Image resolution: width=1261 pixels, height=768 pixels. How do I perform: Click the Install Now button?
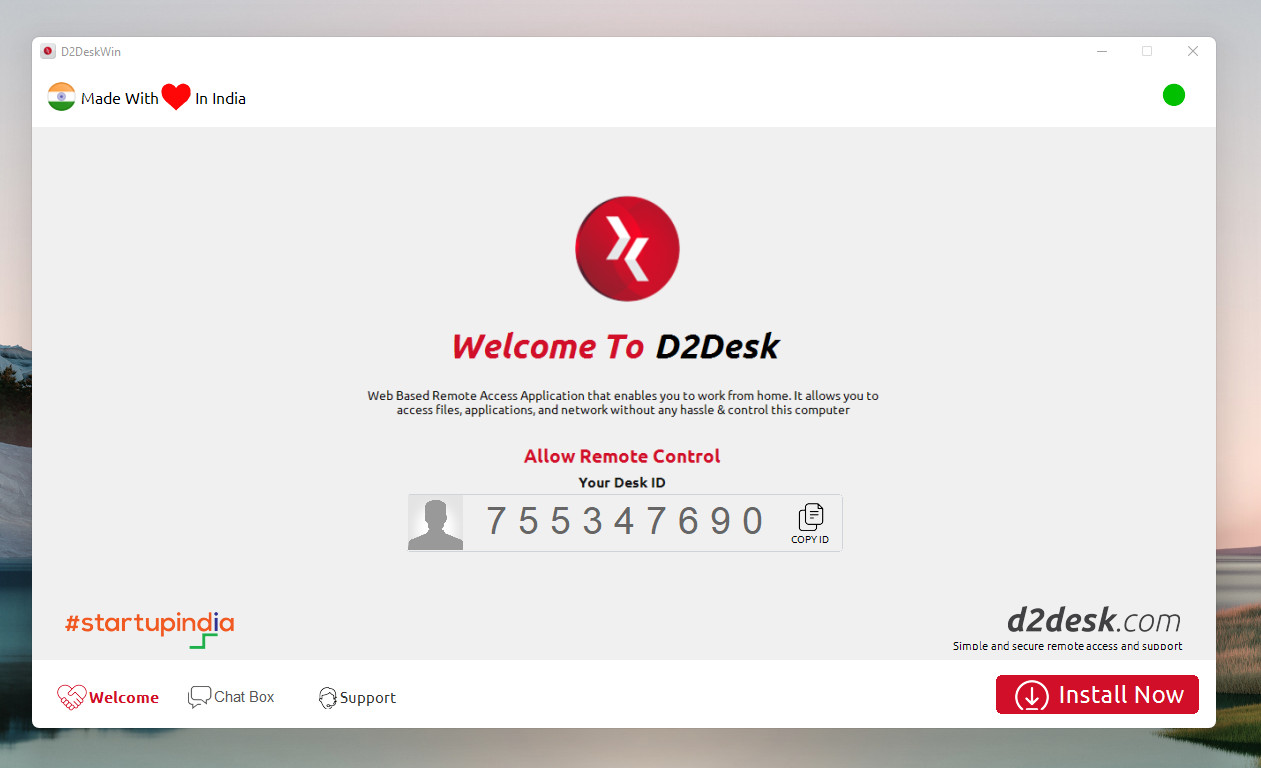1097,695
